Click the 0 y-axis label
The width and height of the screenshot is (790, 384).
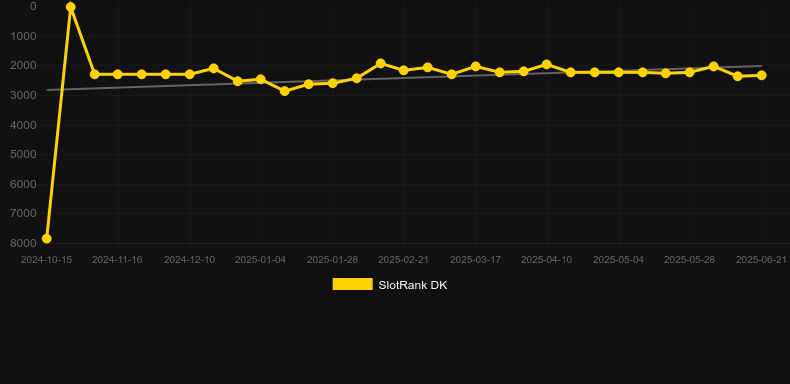pyautogui.click(x=33, y=6)
